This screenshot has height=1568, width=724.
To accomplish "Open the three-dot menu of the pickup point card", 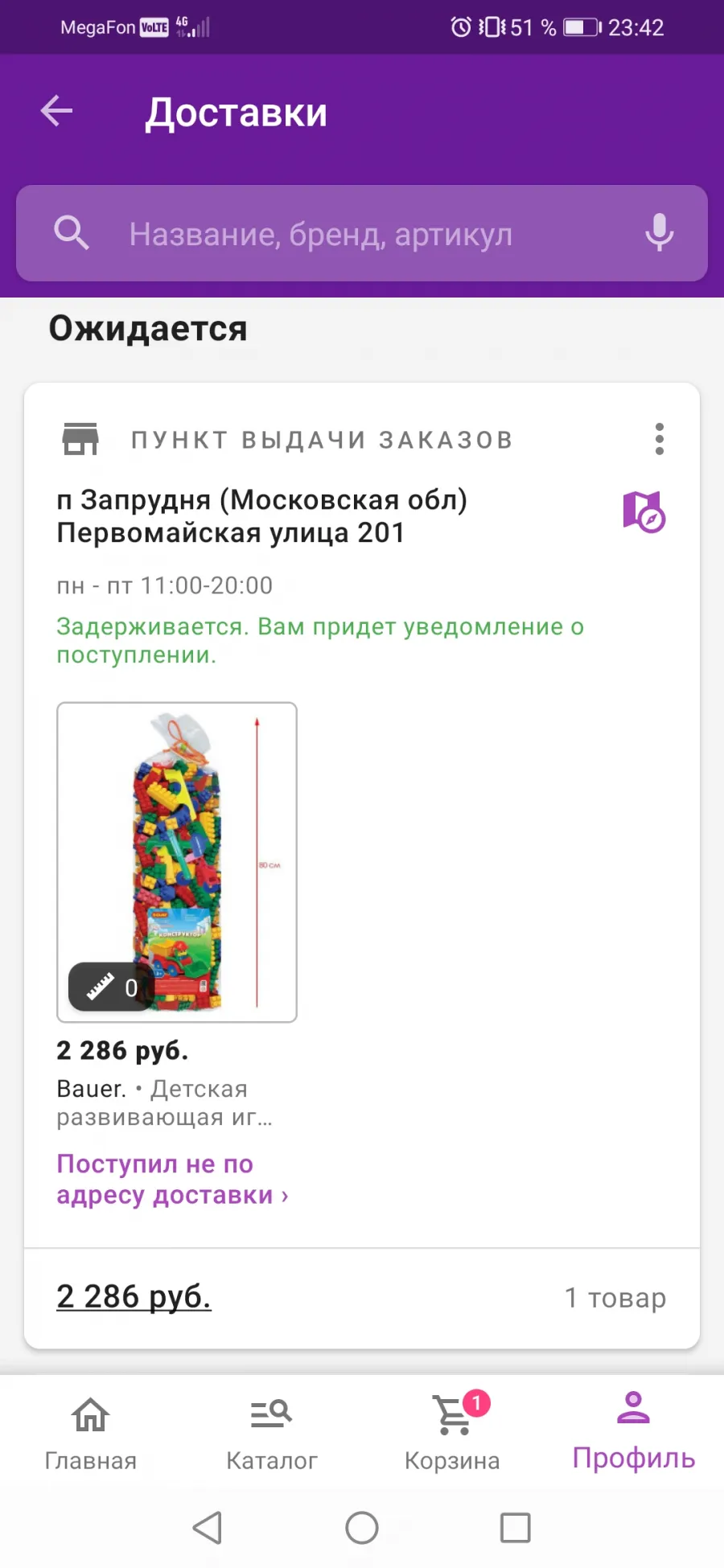I will (660, 439).
